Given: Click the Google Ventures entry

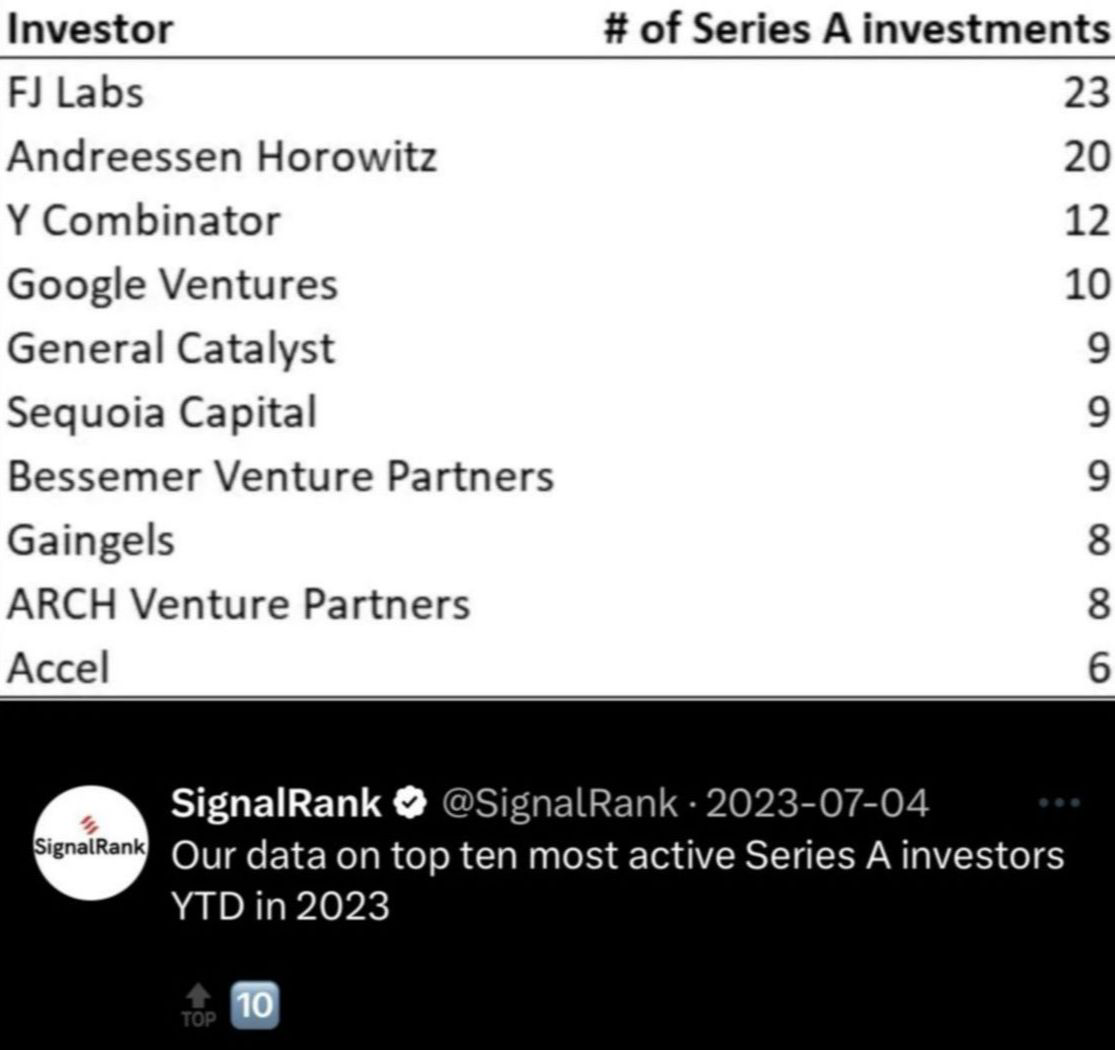Looking at the screenshot, I should coord(172,285).
